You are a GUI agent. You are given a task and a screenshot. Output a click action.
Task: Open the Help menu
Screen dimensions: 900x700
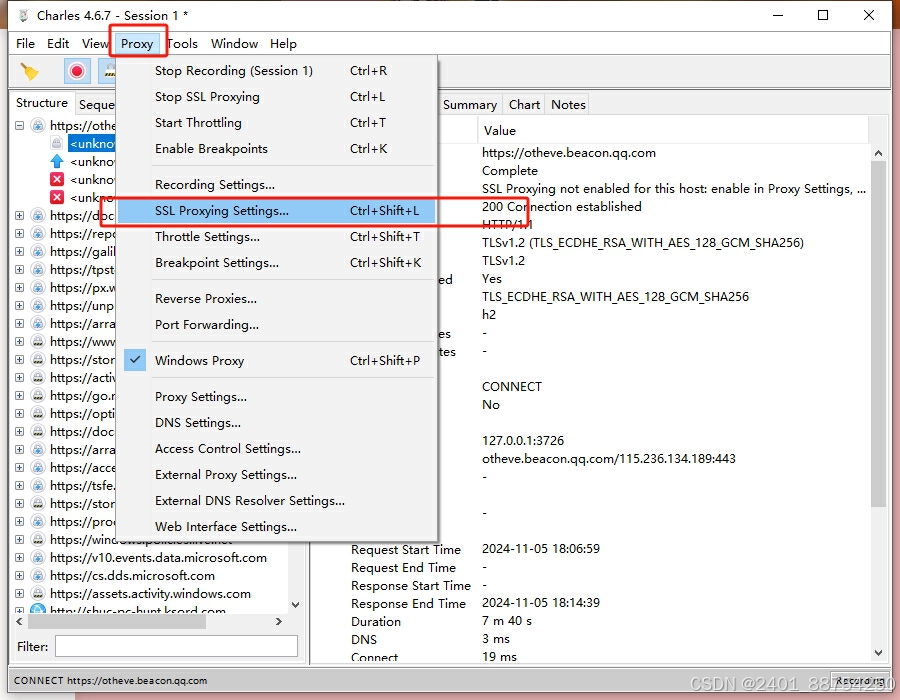(x=284, y=44)
